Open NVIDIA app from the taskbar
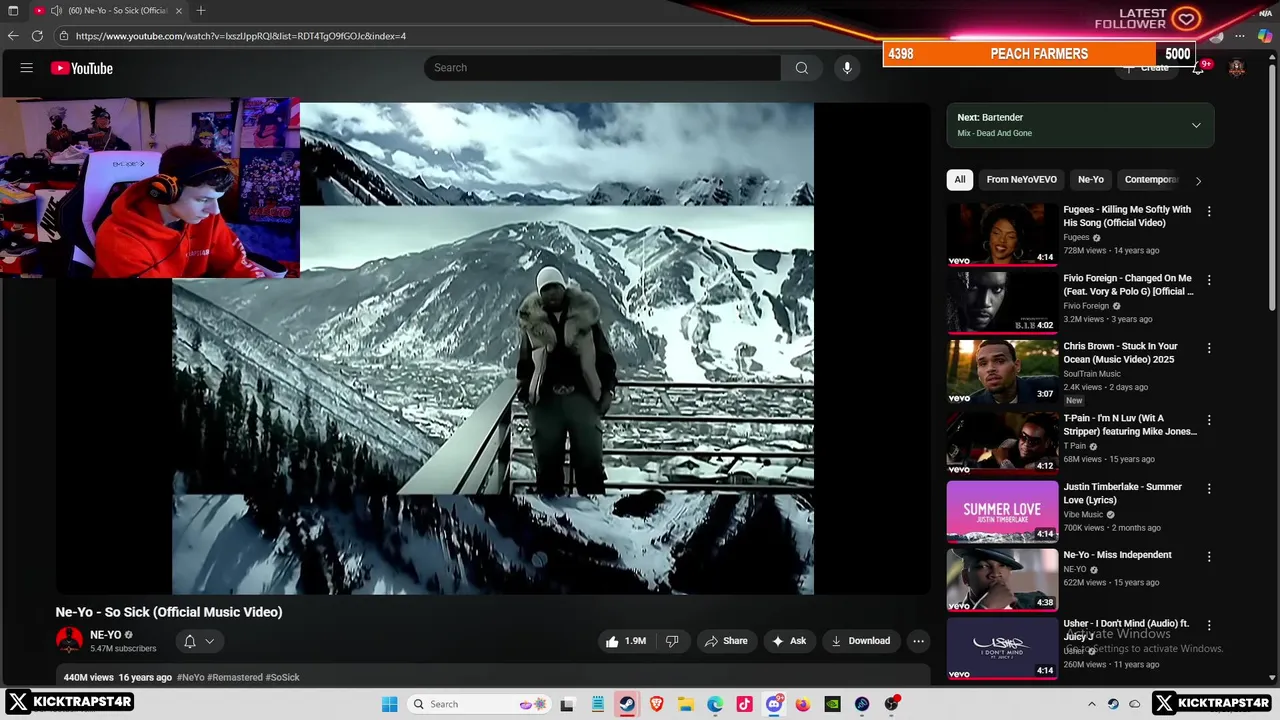The width and height of the screenshot is (1280, 720). point(832,704)
